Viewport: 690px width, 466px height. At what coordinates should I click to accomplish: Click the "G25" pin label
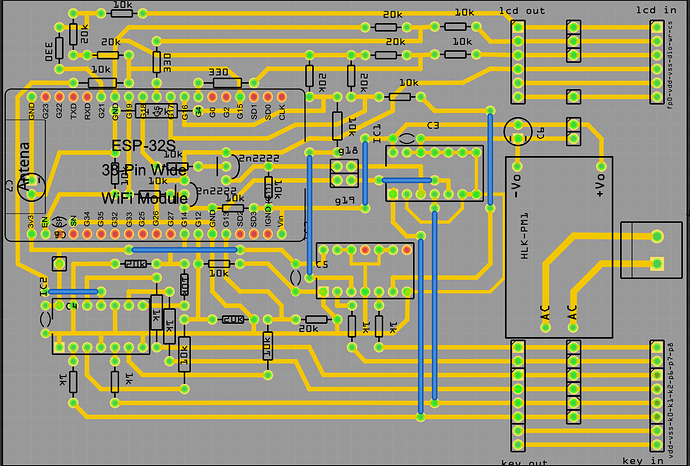click(x=143, y=219)
